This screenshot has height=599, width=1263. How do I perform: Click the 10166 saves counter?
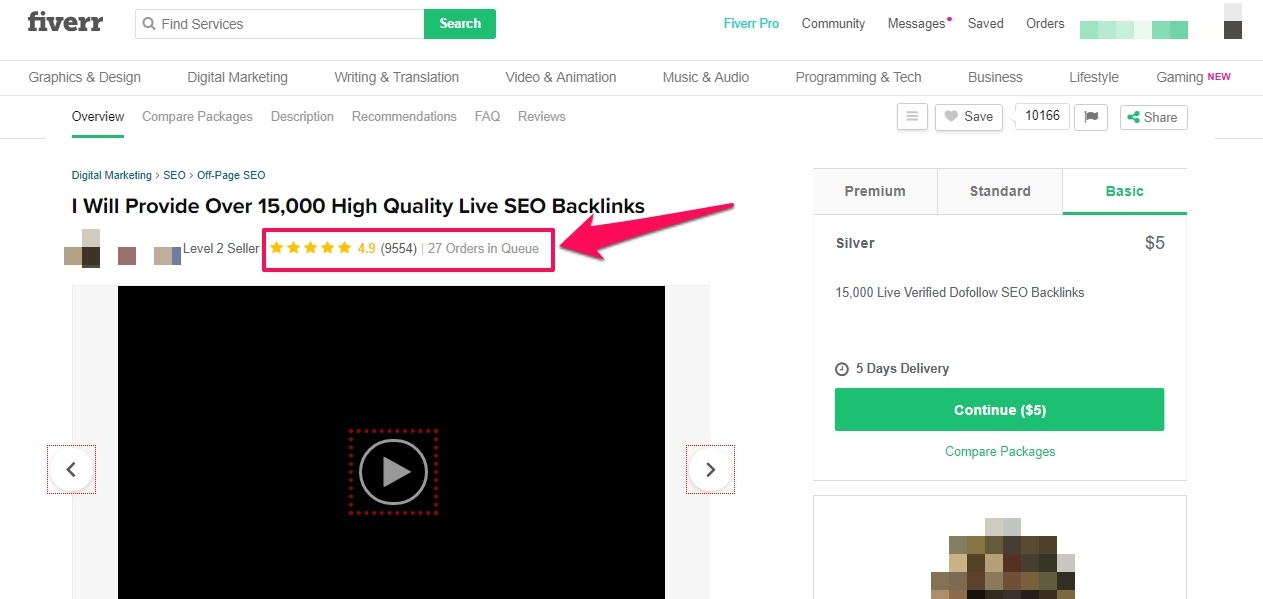1042,116
